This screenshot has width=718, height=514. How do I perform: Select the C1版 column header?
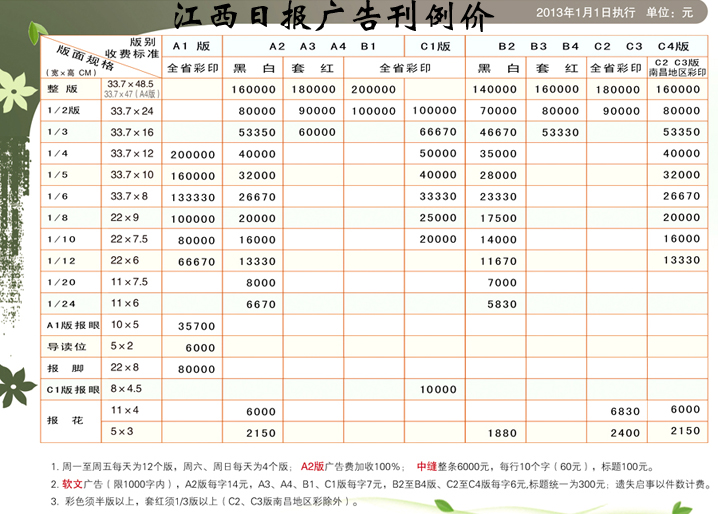[435, 46]
